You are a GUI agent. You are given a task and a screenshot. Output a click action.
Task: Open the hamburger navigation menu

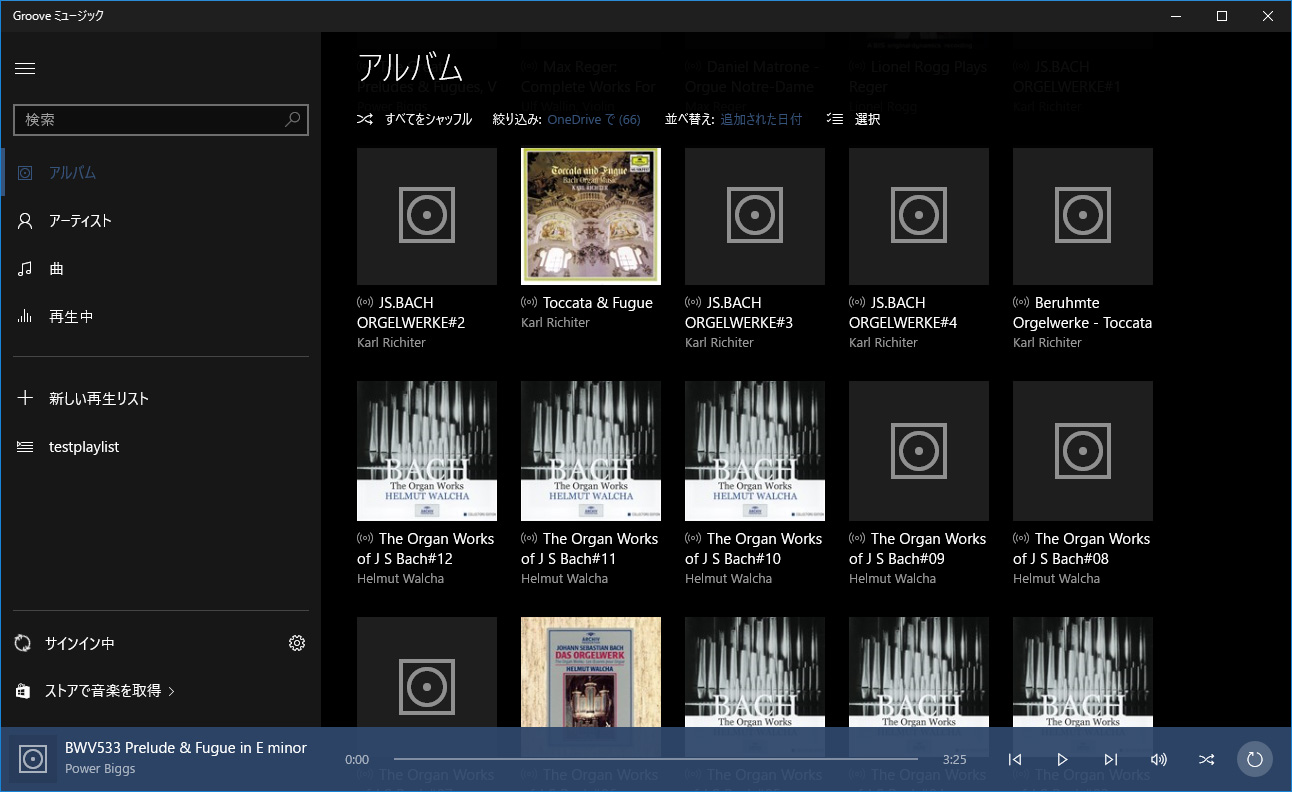click(25, 68)
